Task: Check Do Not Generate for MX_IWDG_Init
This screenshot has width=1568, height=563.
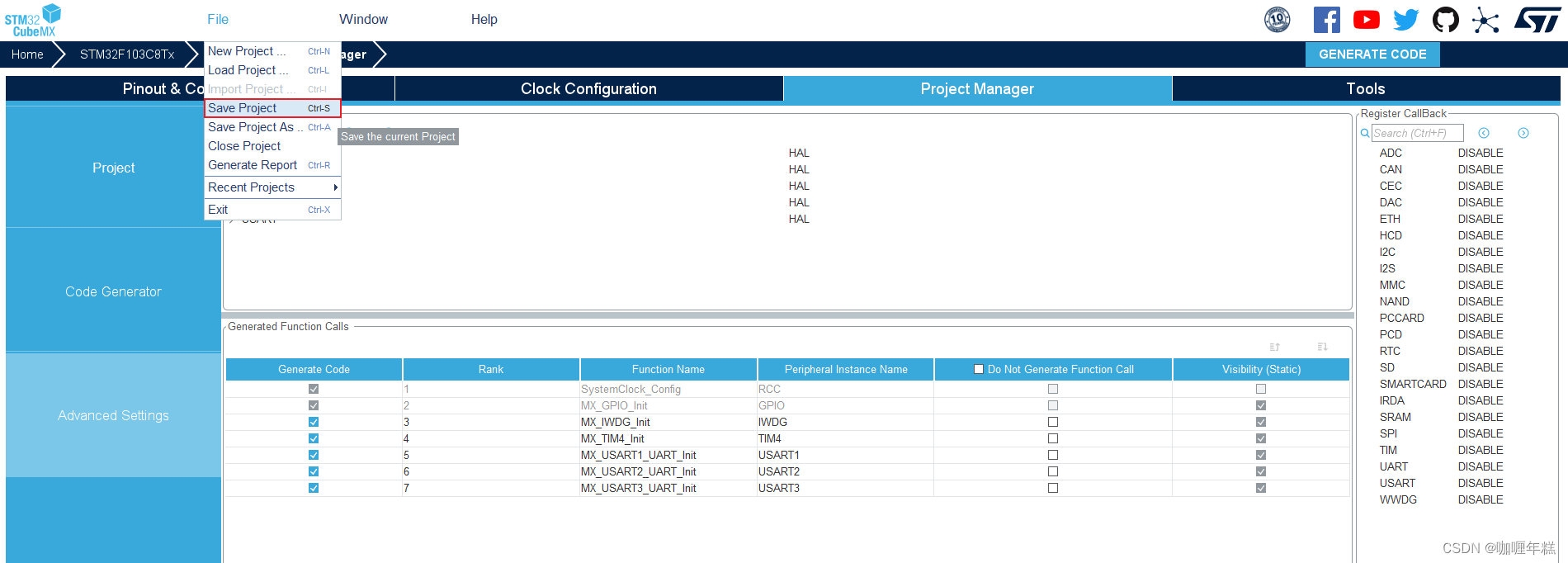Action: click(1053, 422)
